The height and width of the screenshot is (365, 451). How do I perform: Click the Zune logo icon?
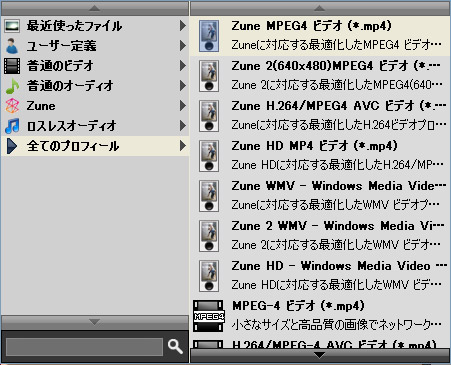coord(12,106)
